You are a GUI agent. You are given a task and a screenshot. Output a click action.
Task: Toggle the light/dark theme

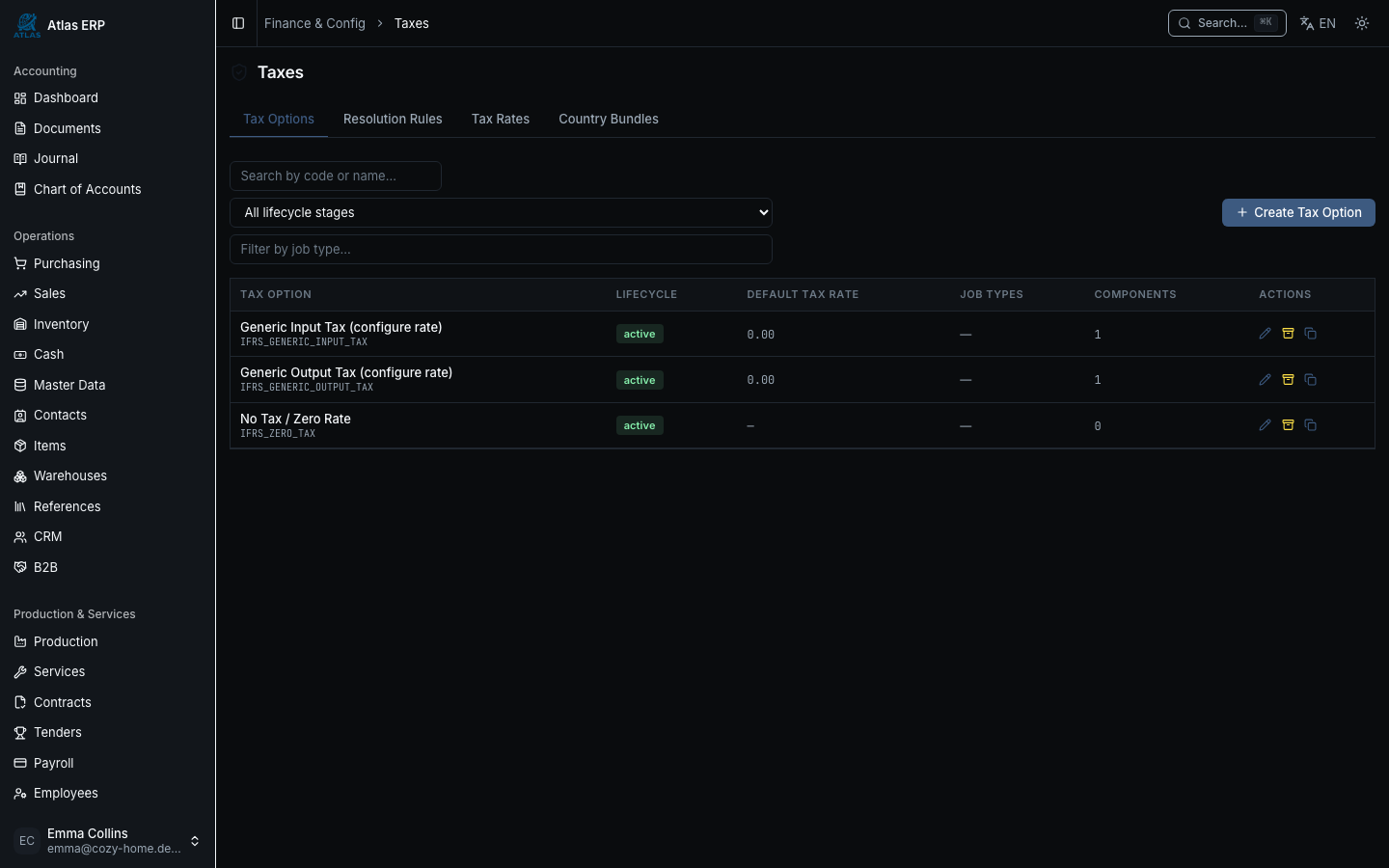pos(1362,23)
